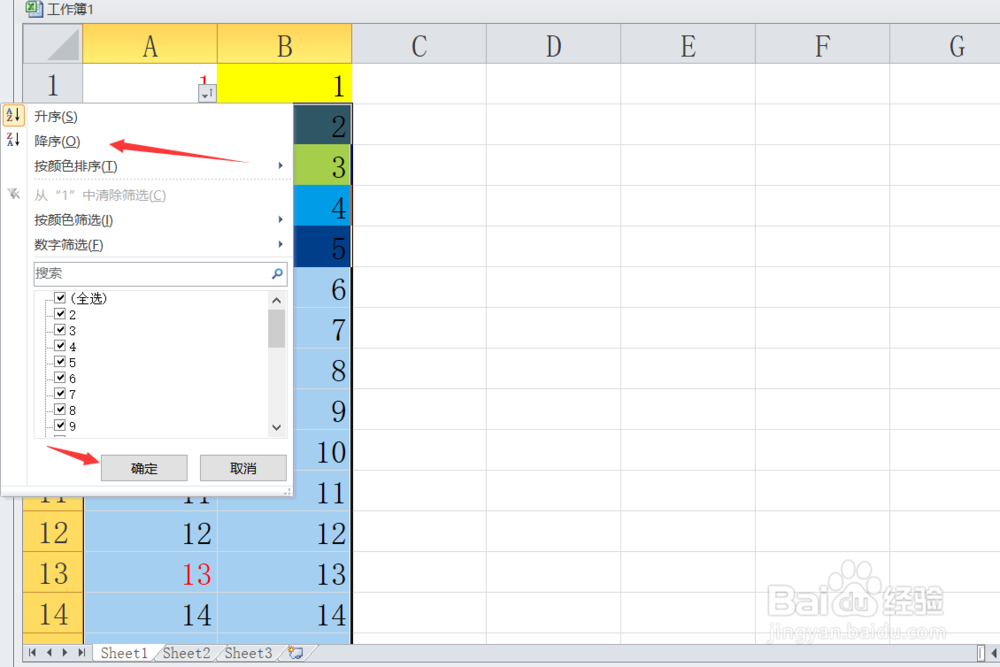
Task: Toggle the (全选) select all checkbox
Action: (60, 298)
